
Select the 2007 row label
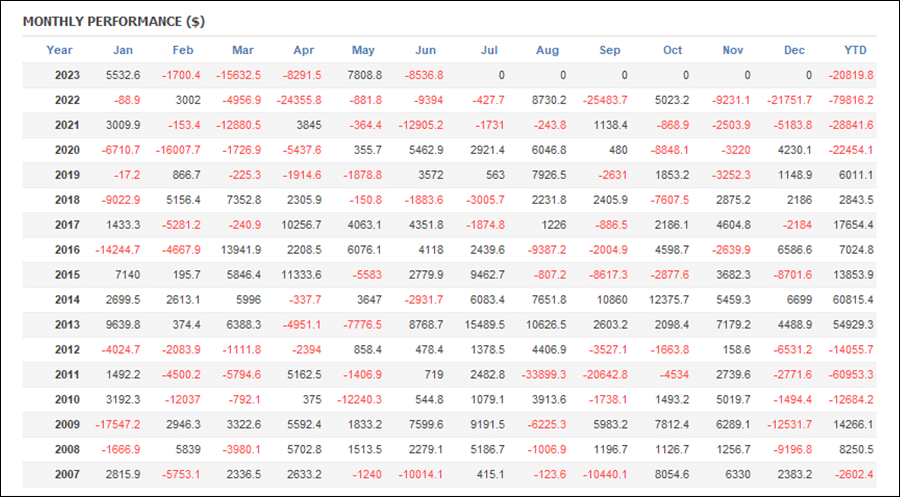(x=67, y=475)
